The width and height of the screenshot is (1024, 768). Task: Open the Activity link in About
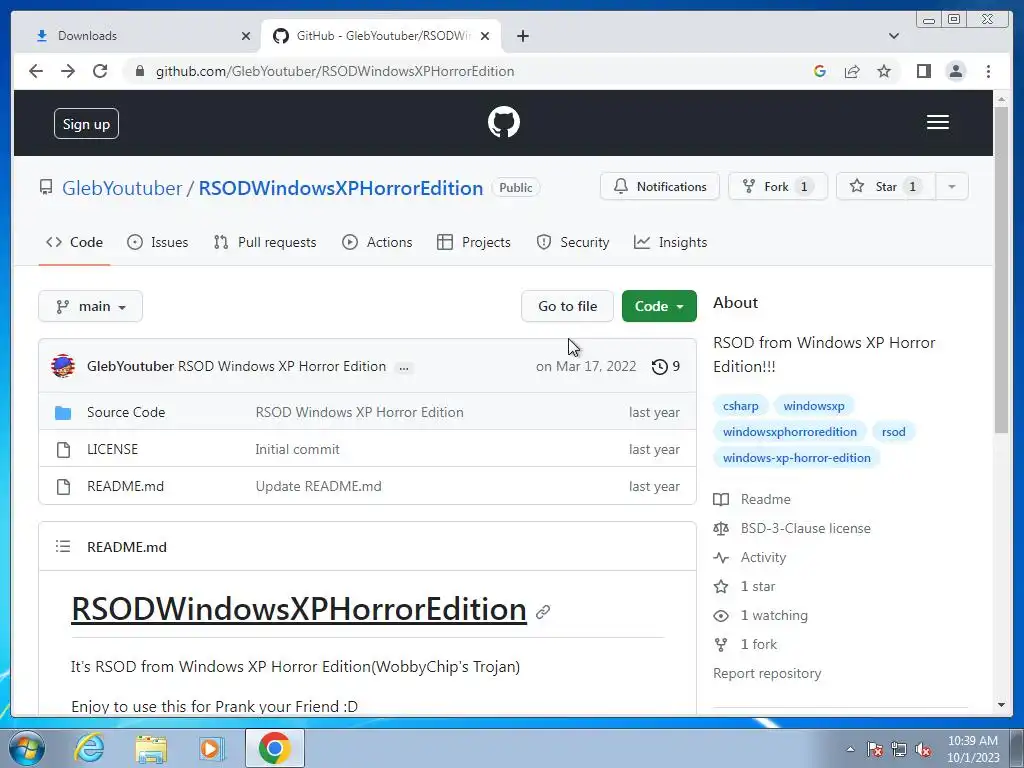(x=763, y=557)
